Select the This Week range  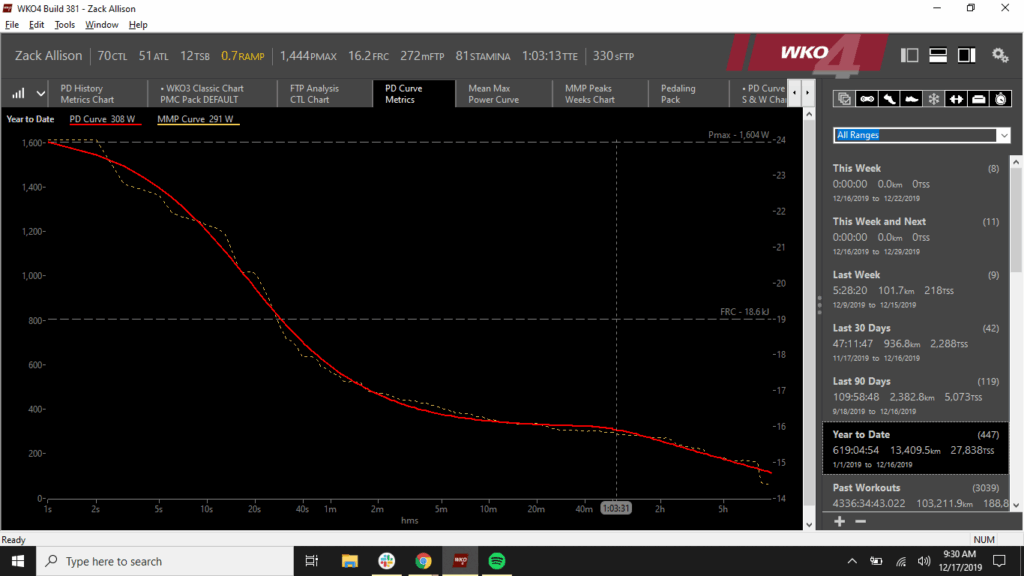point(915,183)
